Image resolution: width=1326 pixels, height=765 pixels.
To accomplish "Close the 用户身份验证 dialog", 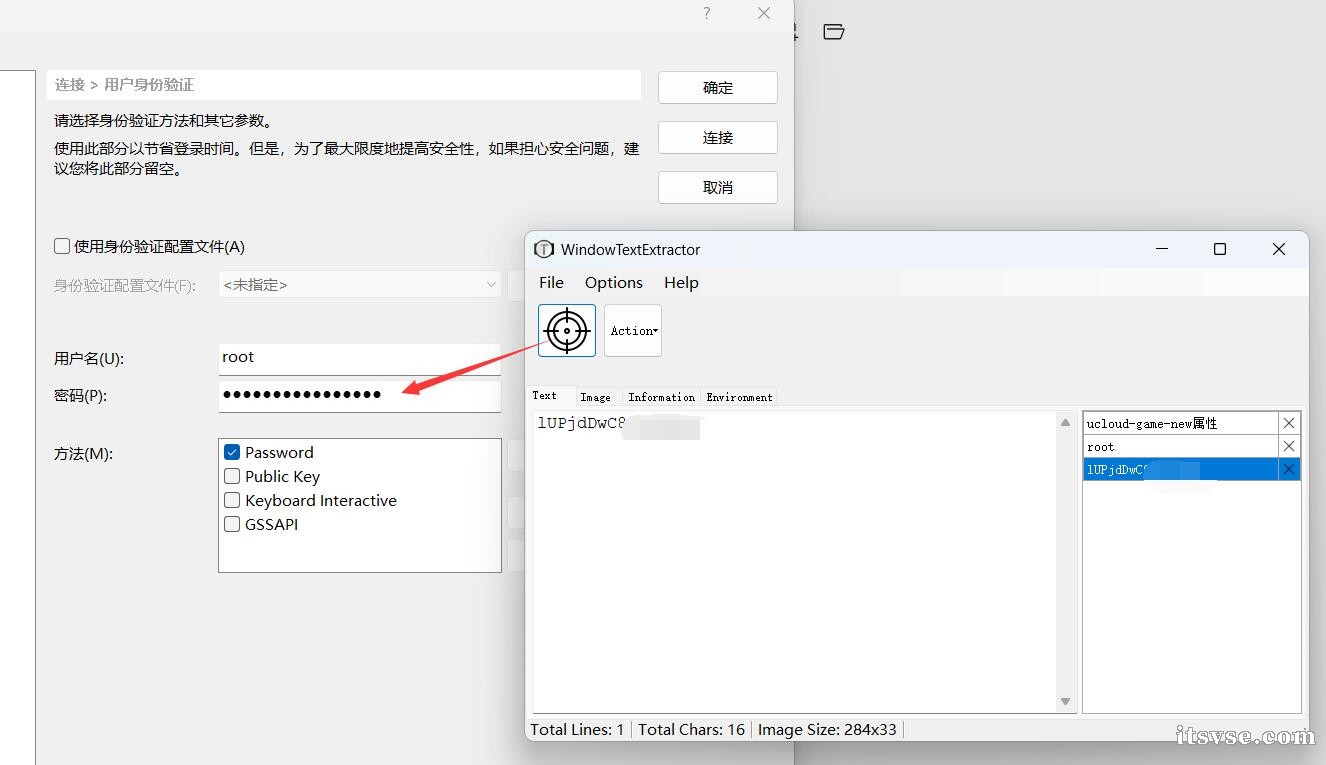I will click(x=764, y=13).
